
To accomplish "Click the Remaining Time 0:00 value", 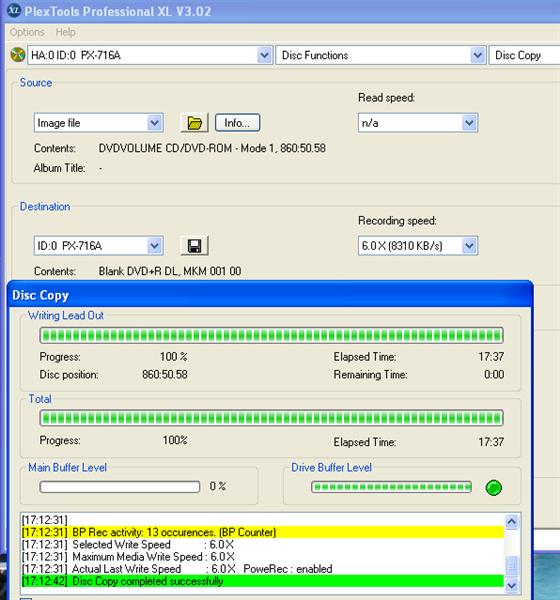I will 494,374.
